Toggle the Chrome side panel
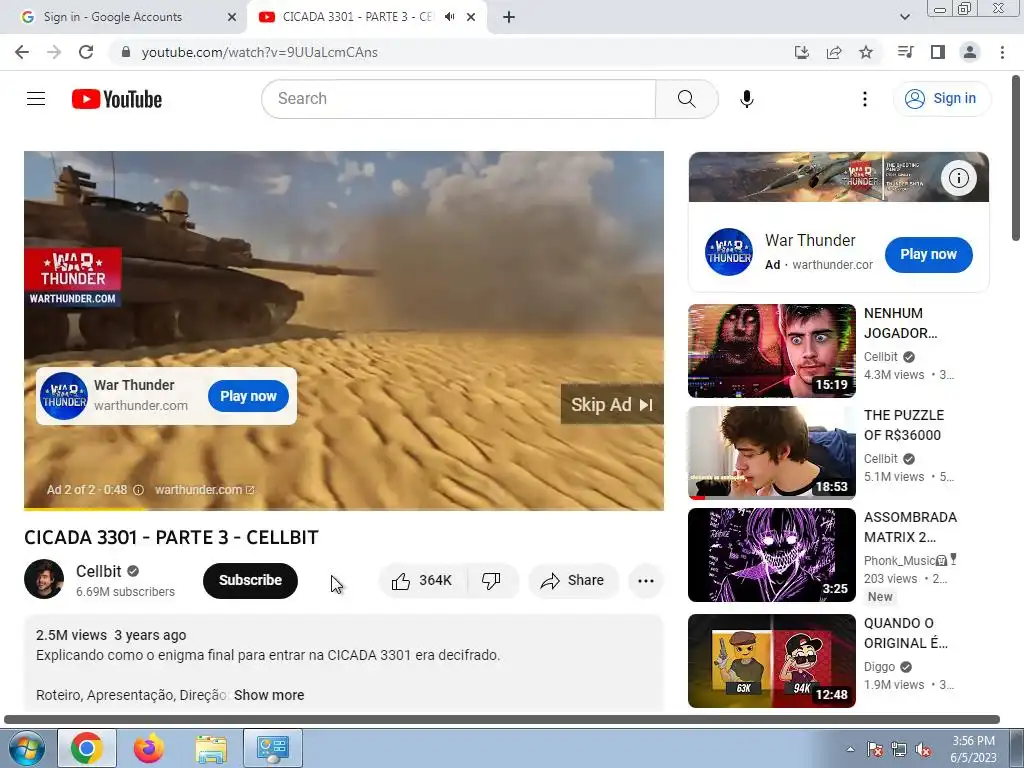 [x=938, y=52]
